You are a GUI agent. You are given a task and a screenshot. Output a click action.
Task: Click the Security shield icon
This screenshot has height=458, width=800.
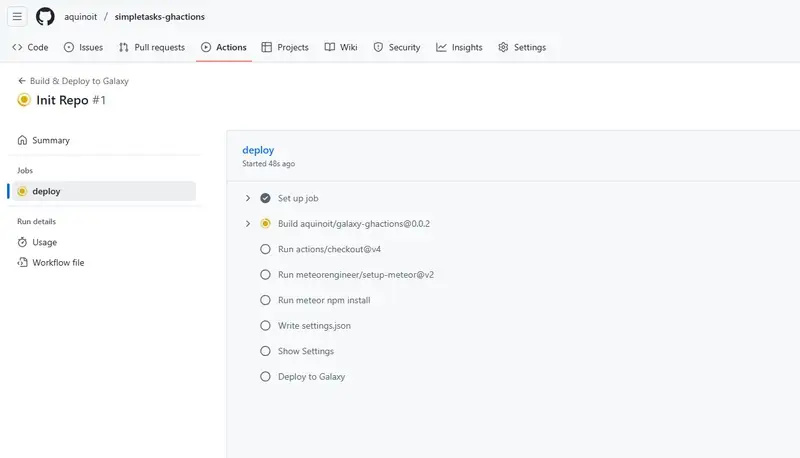(x=378, y=47)
